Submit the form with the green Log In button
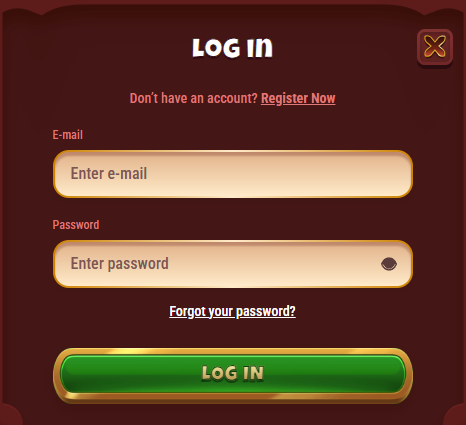 [233, 375]
